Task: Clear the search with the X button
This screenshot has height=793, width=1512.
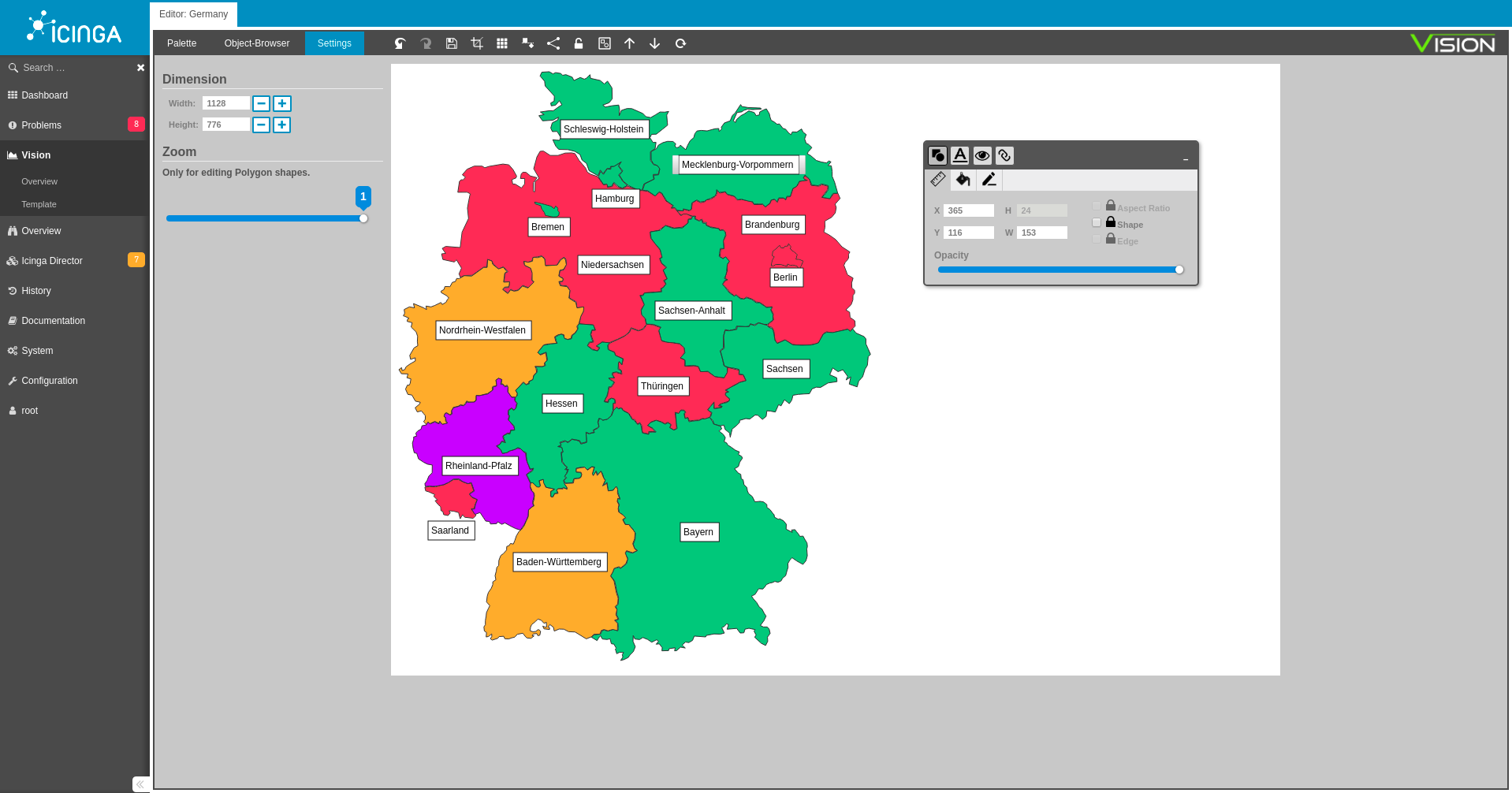Action: (x=140, y=68)
